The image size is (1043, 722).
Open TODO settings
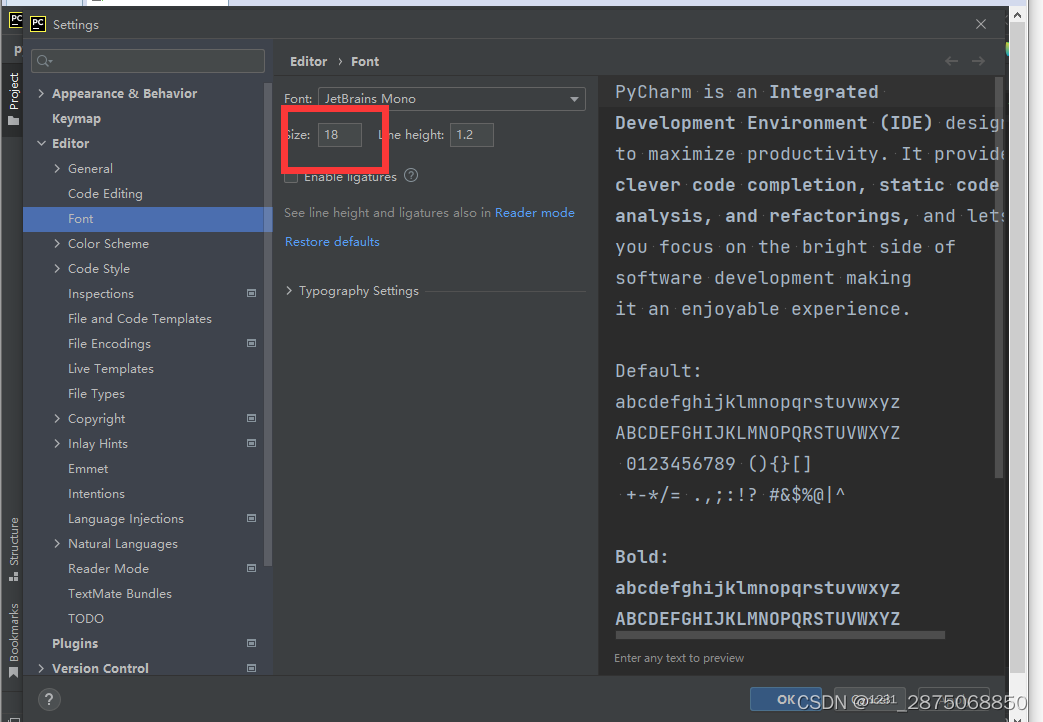pyautogui.click(x=86, y=619)
